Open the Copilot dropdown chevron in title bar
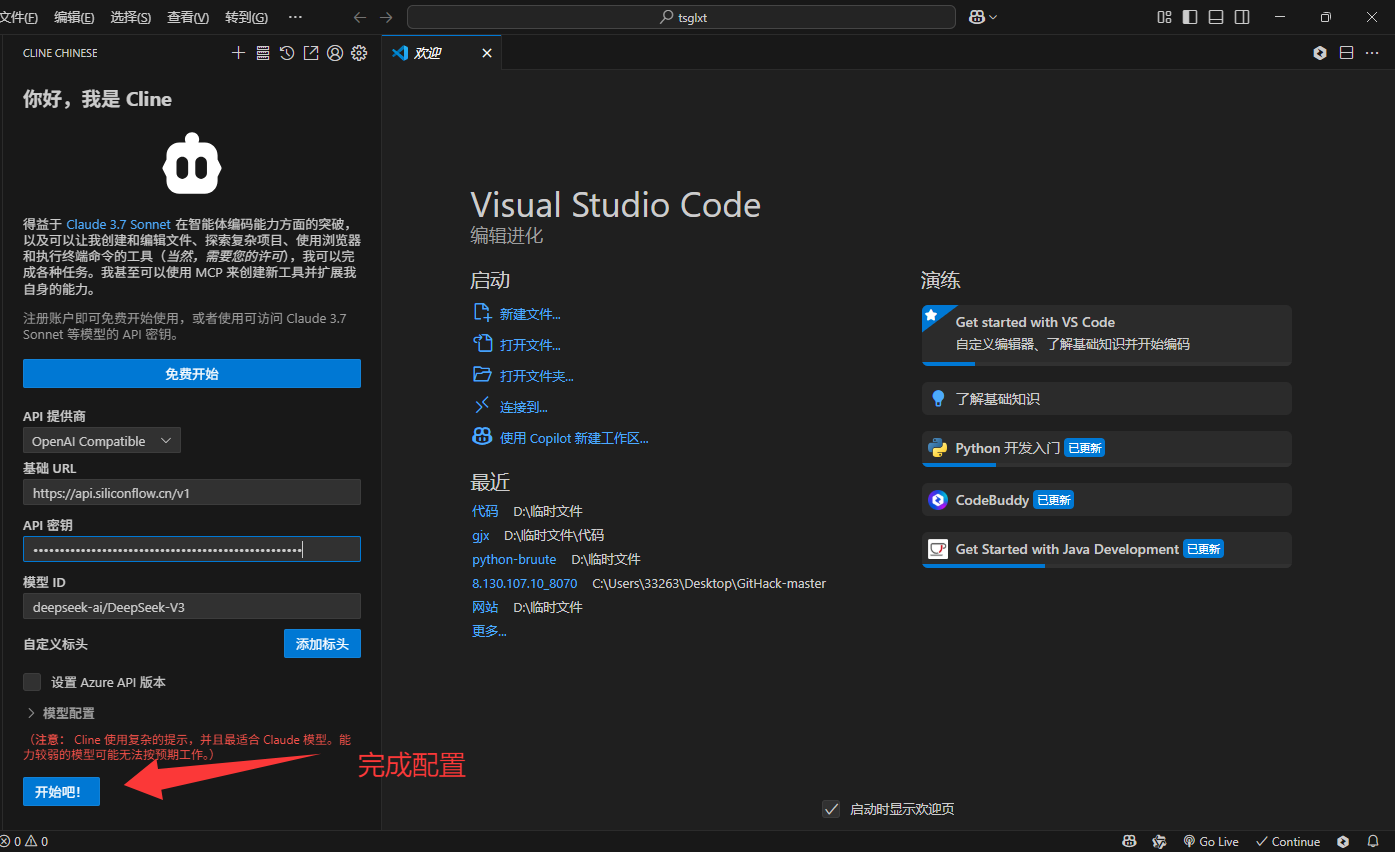 pos(994,17)
